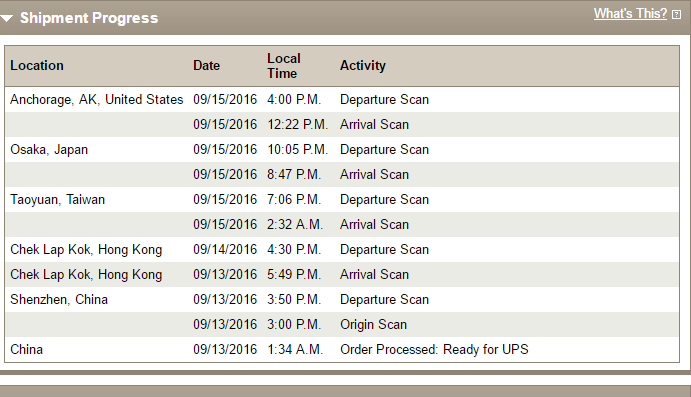Select the Chek Lap Kok 5:49 P.M. row
Viewport: 691px width, 397px height.
342,275
